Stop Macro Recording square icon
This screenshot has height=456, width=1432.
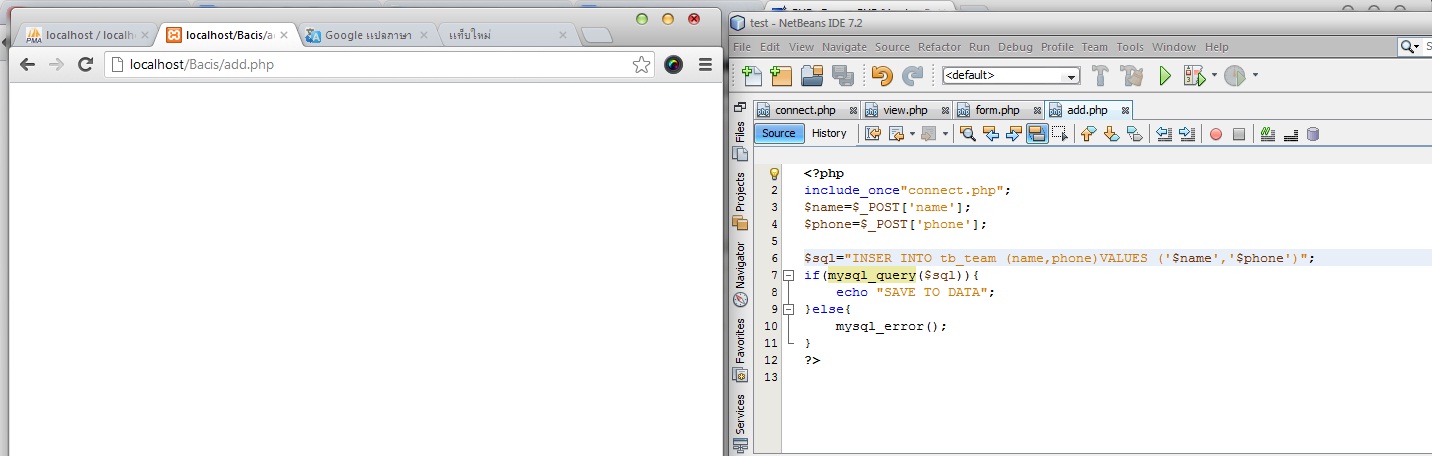pyautogui.click(x=1238, y=134)
